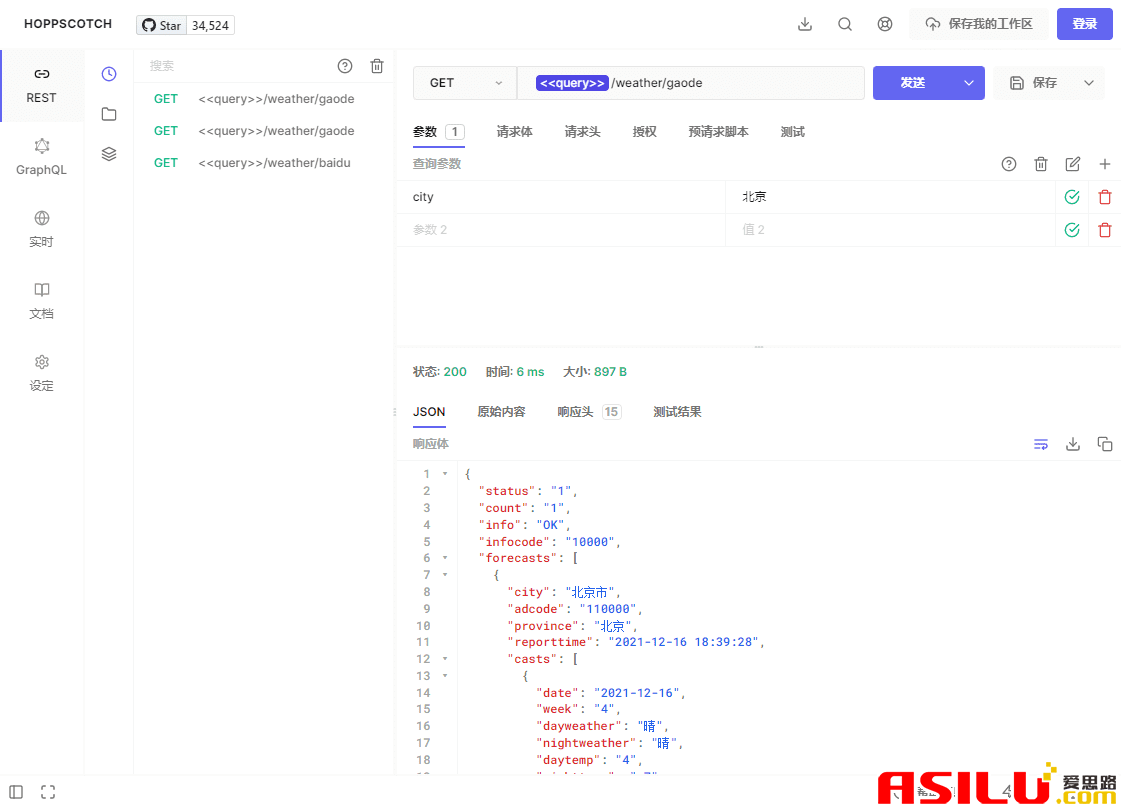Add new parameter plus icon

(1105, 164)
